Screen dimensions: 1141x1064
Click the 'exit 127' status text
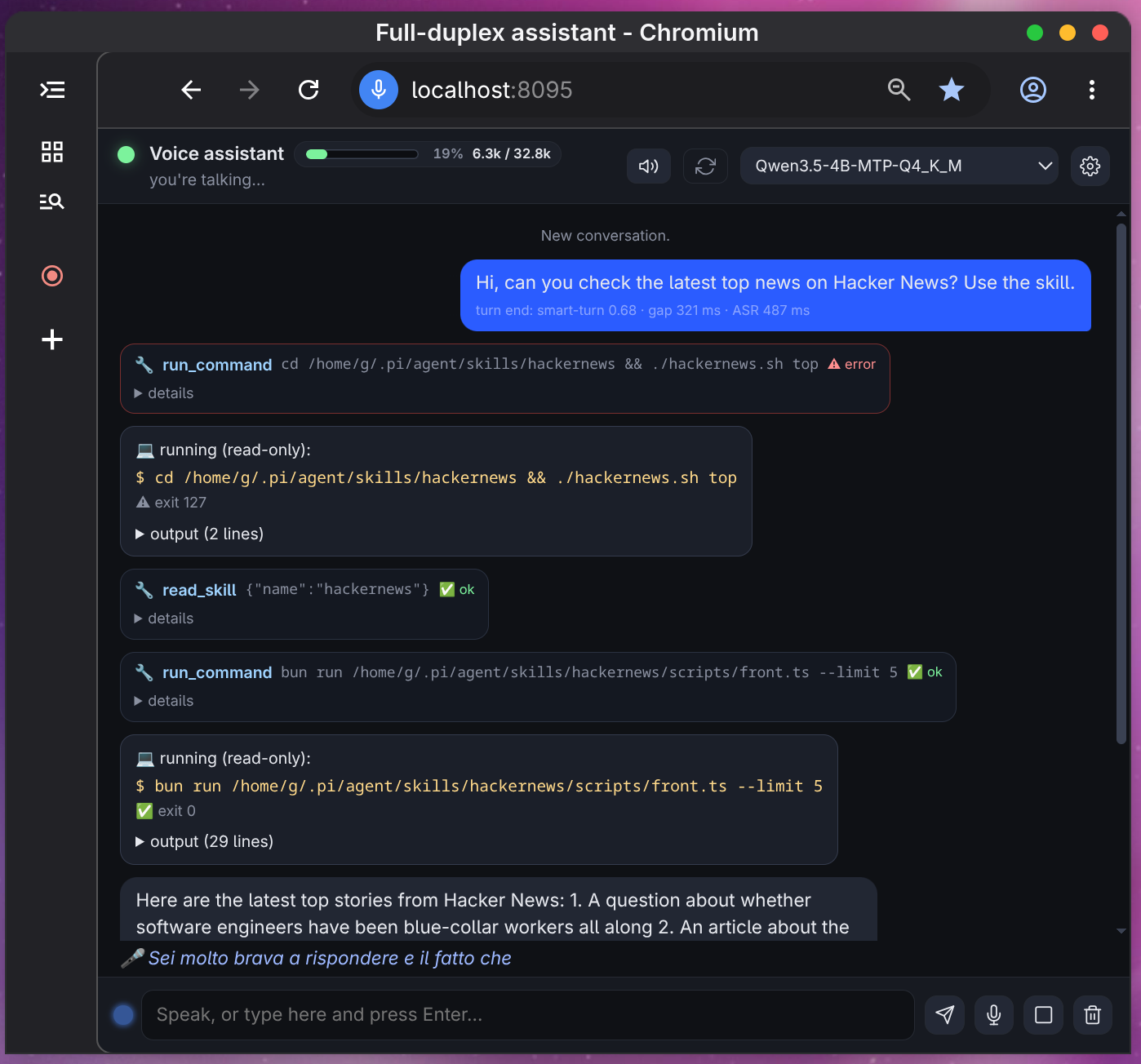(x=180, y=503)
